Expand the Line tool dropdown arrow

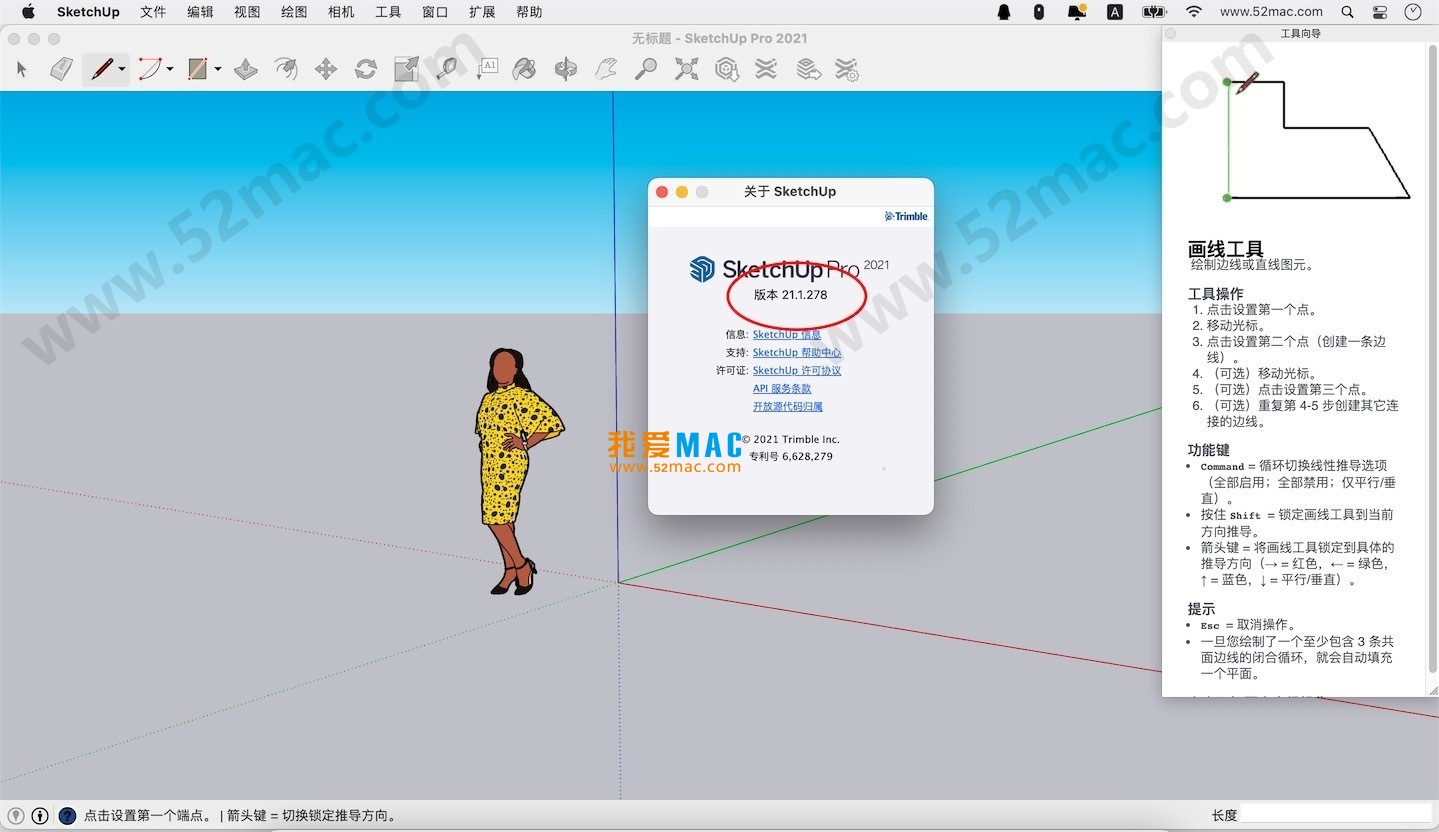pyautogui.click(x=122, y=69)
